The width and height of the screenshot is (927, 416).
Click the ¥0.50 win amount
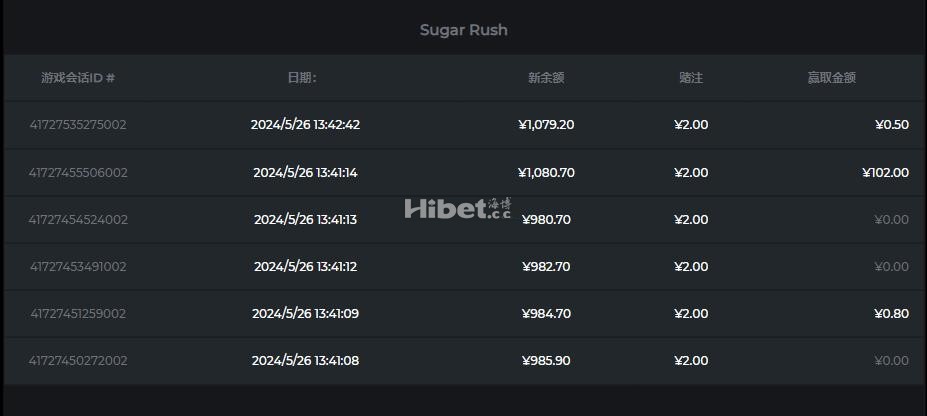click(x=892, y=125)
